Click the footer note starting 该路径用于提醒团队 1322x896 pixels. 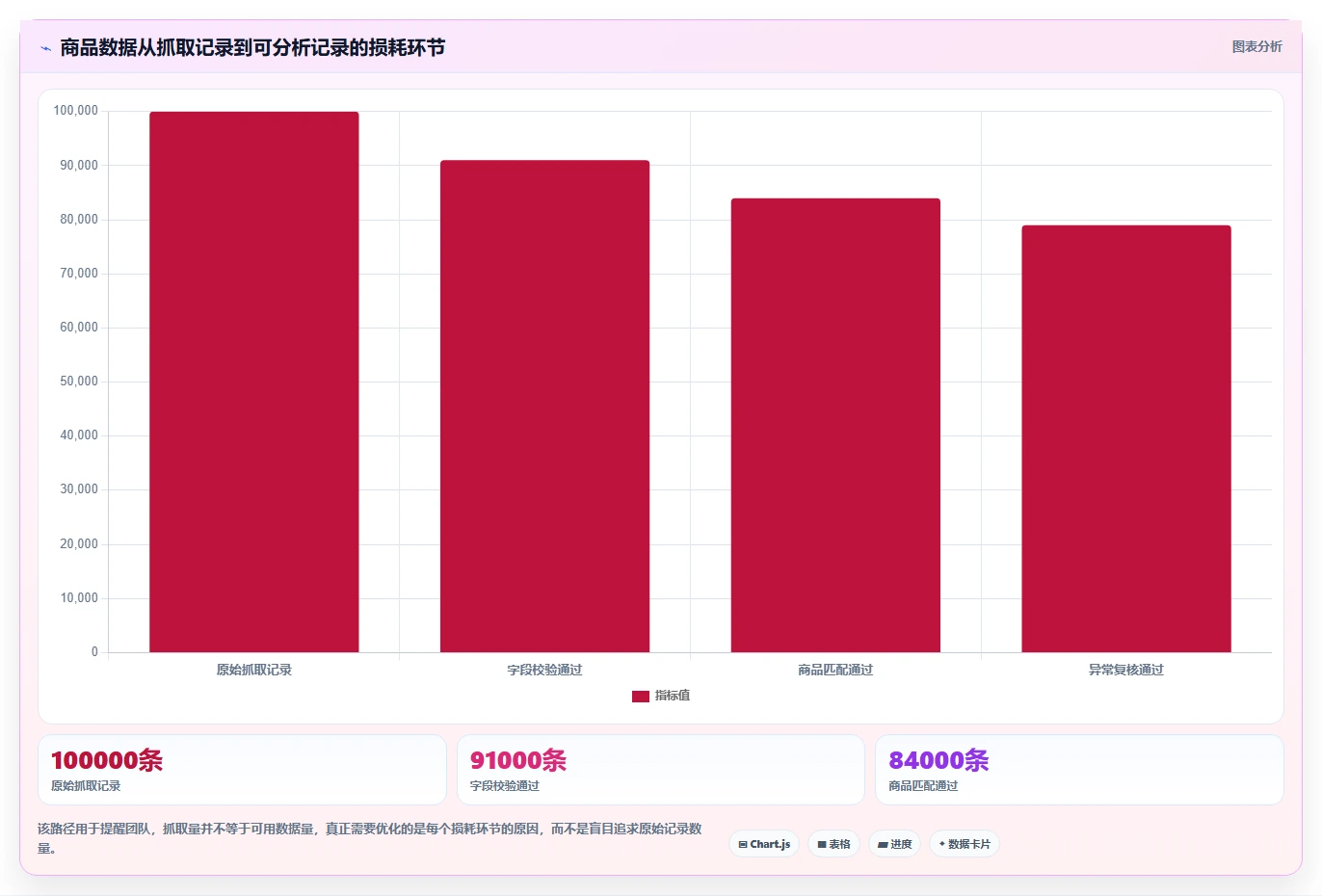370,838
